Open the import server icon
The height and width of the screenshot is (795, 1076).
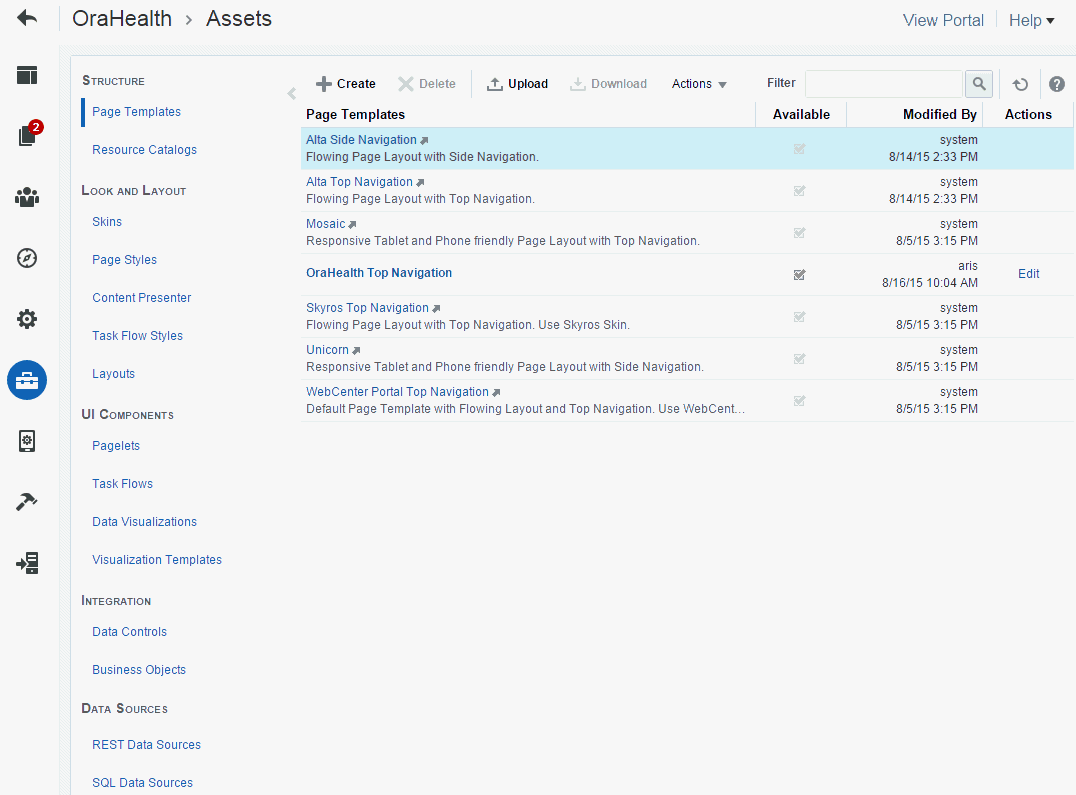[x=27, y=562]
